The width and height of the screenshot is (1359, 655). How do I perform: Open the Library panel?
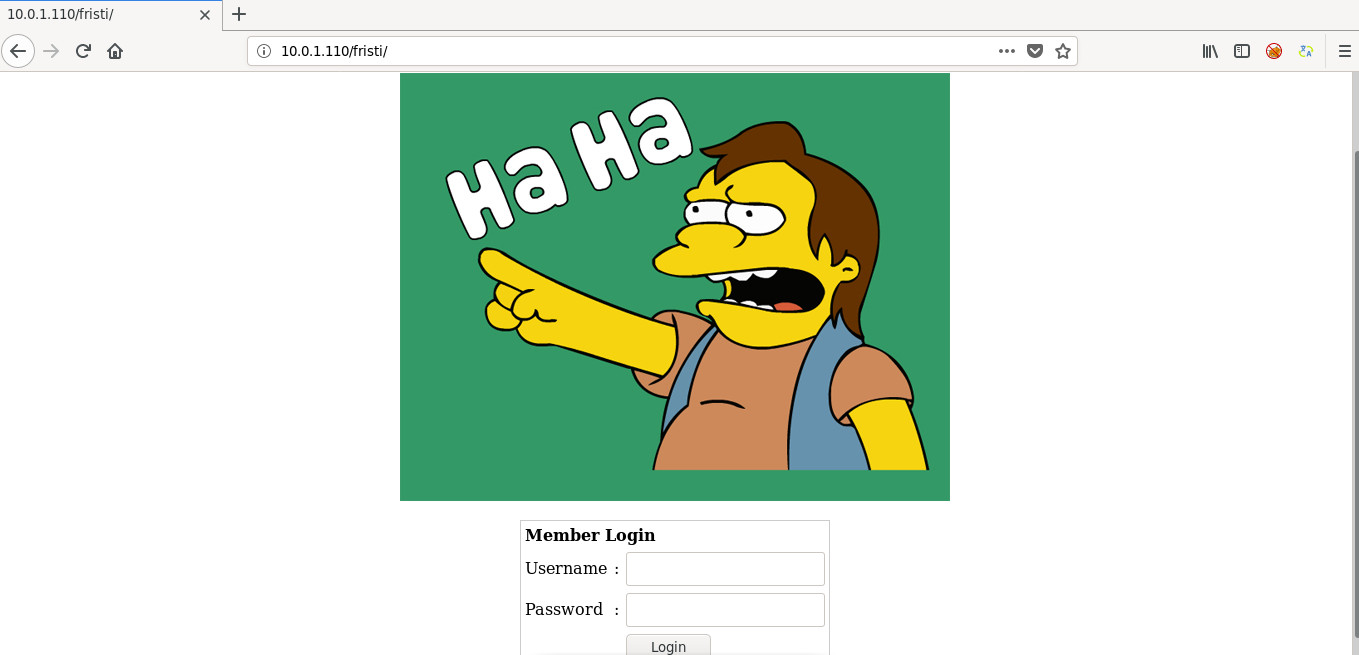(1210, 51)
